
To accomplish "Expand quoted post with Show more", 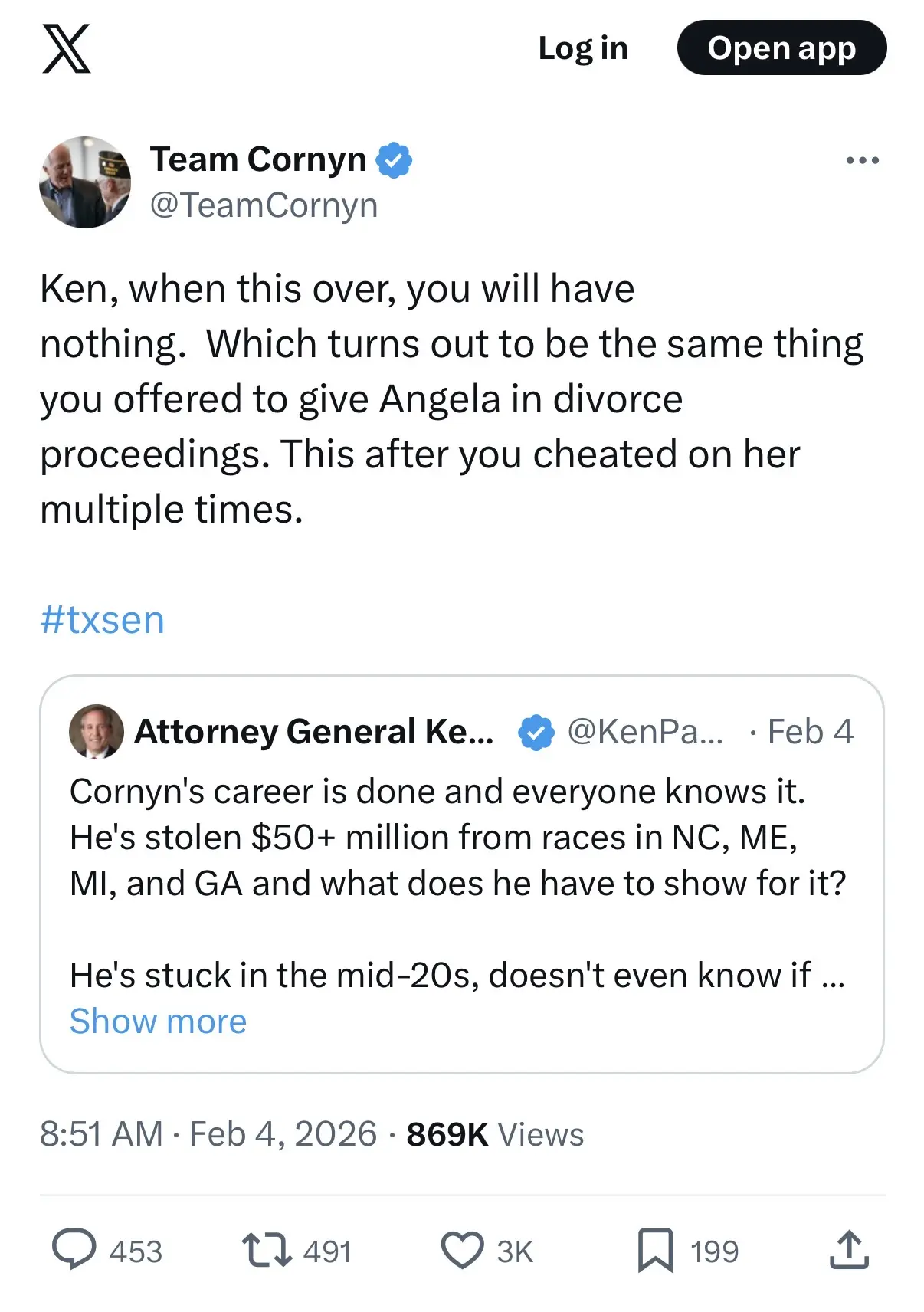I will point(159,1022).
